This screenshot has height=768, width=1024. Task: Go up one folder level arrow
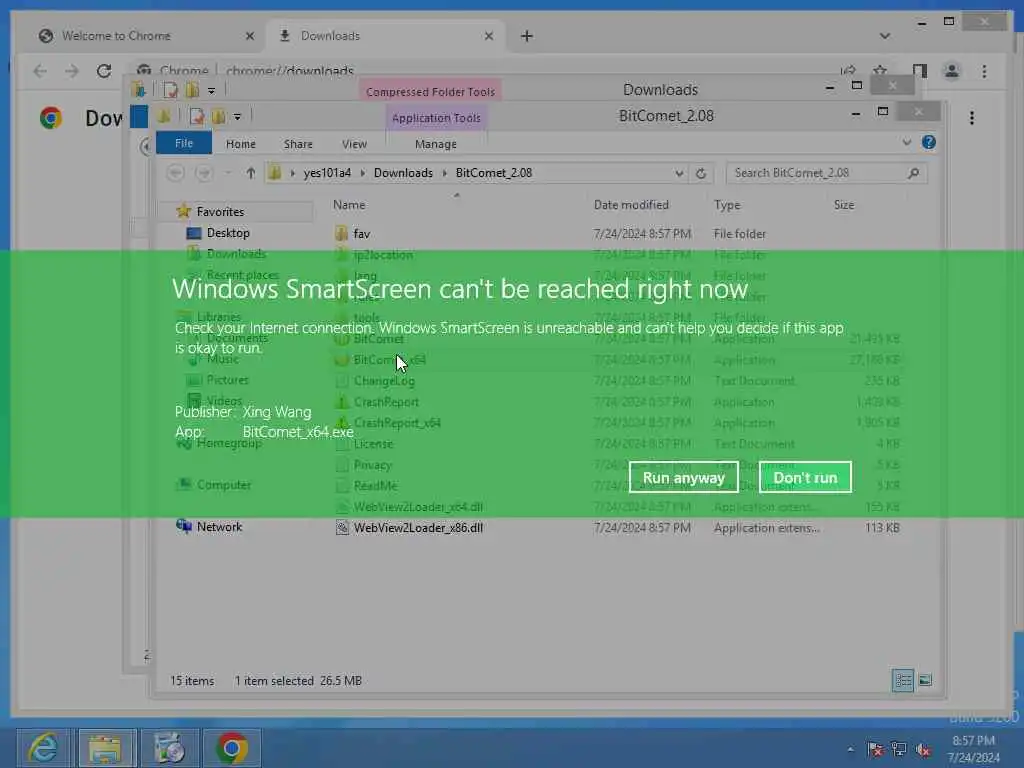coord(251,173)
